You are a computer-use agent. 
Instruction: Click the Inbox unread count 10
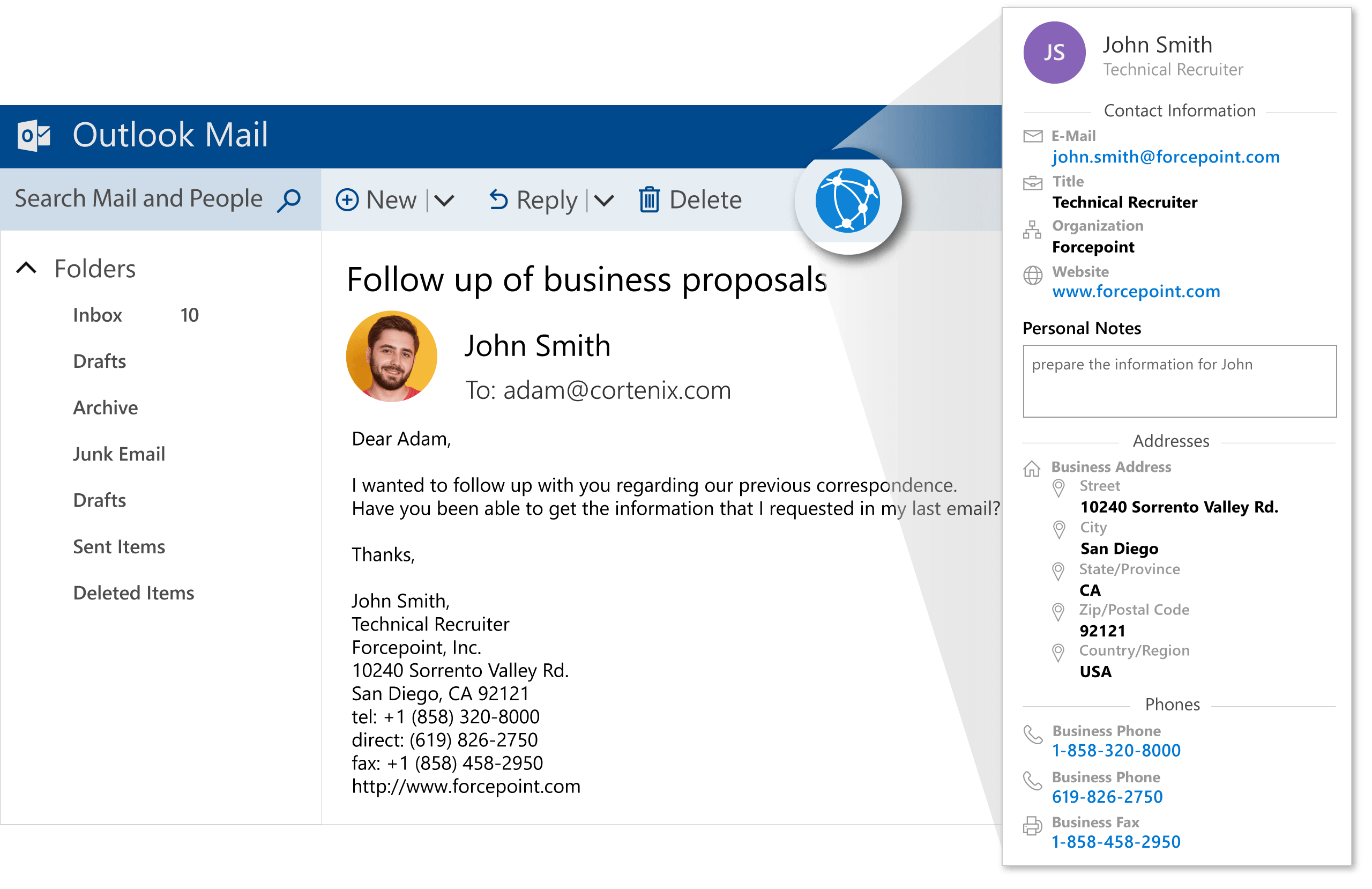189,315
